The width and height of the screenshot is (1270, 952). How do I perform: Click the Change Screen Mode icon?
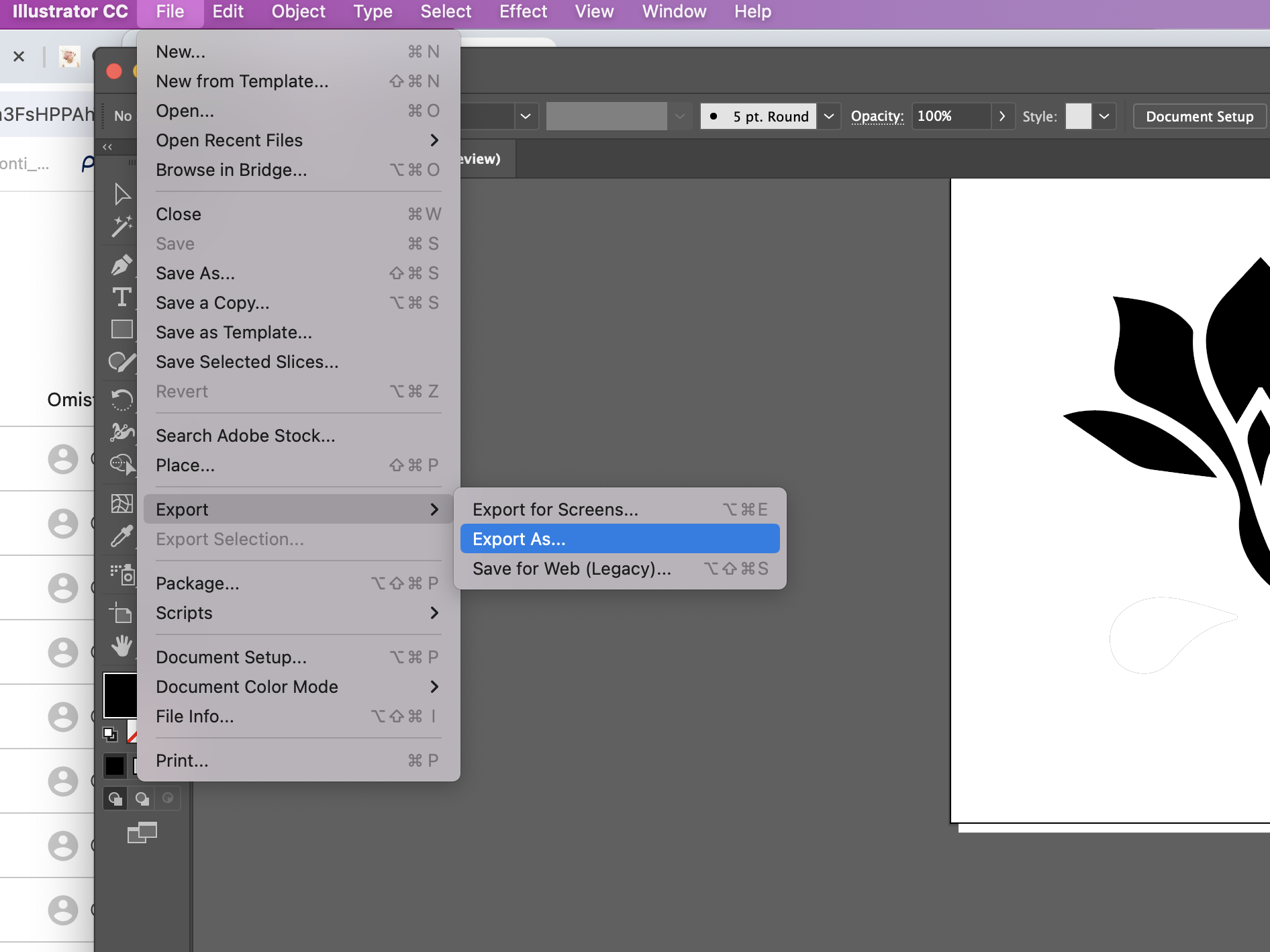[142, 832]
